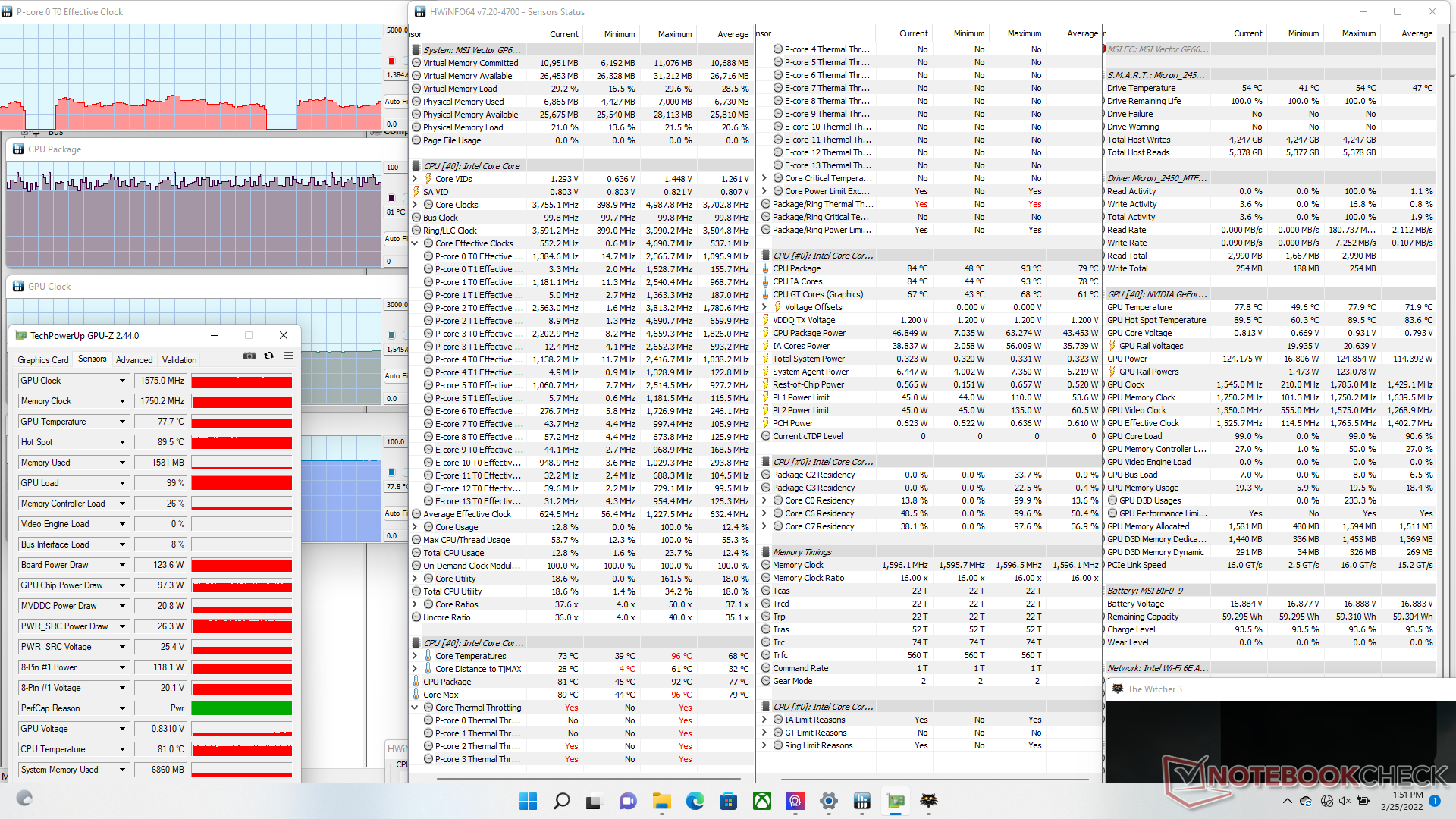Click Auto Fit in CPU Package graph
1456x819 pixels.
click(x=395, y=238)
